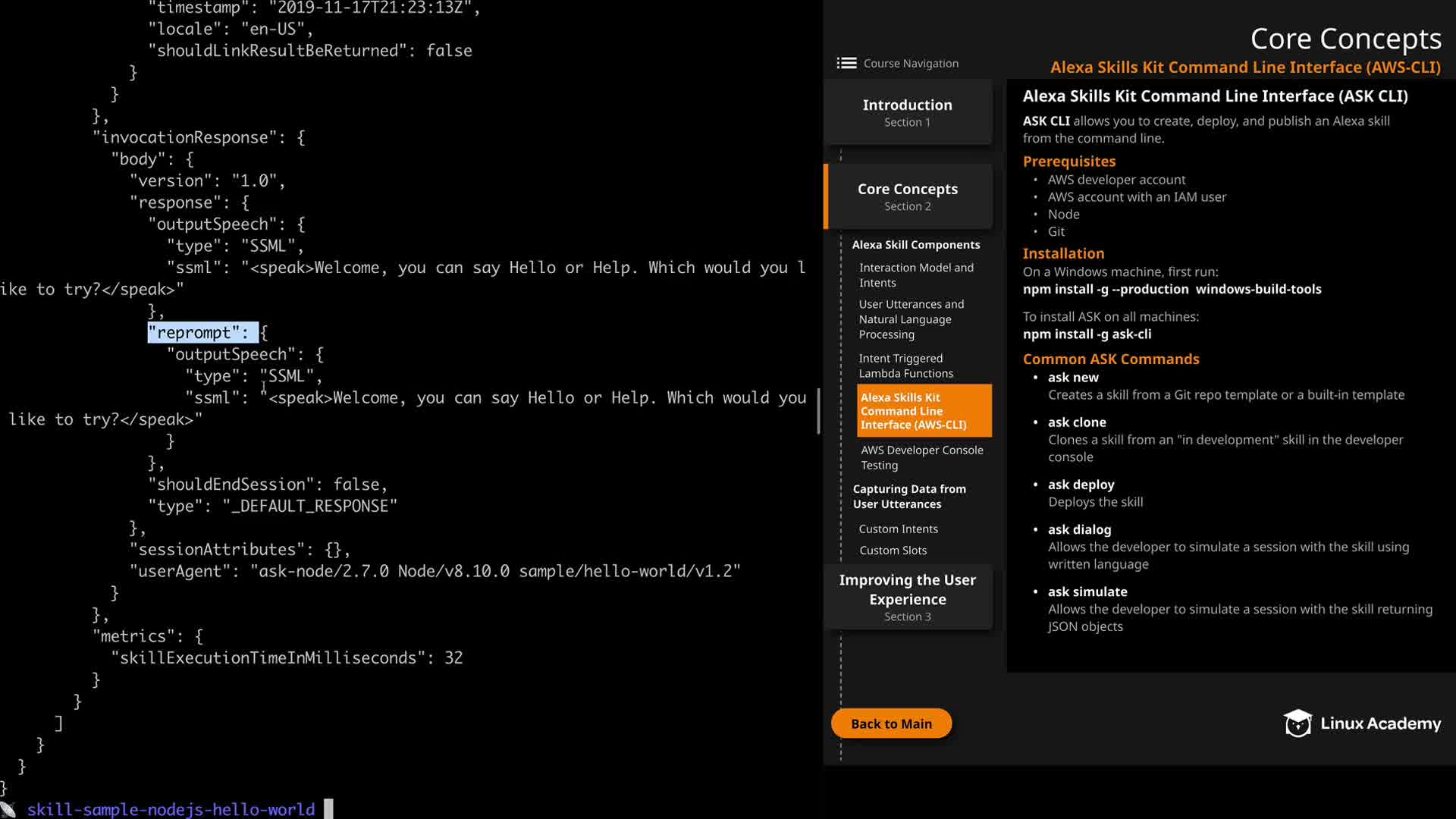Open the Custom Intents lesson
Viewport: 1456px width, 819px height.
[x=898, y=529]
